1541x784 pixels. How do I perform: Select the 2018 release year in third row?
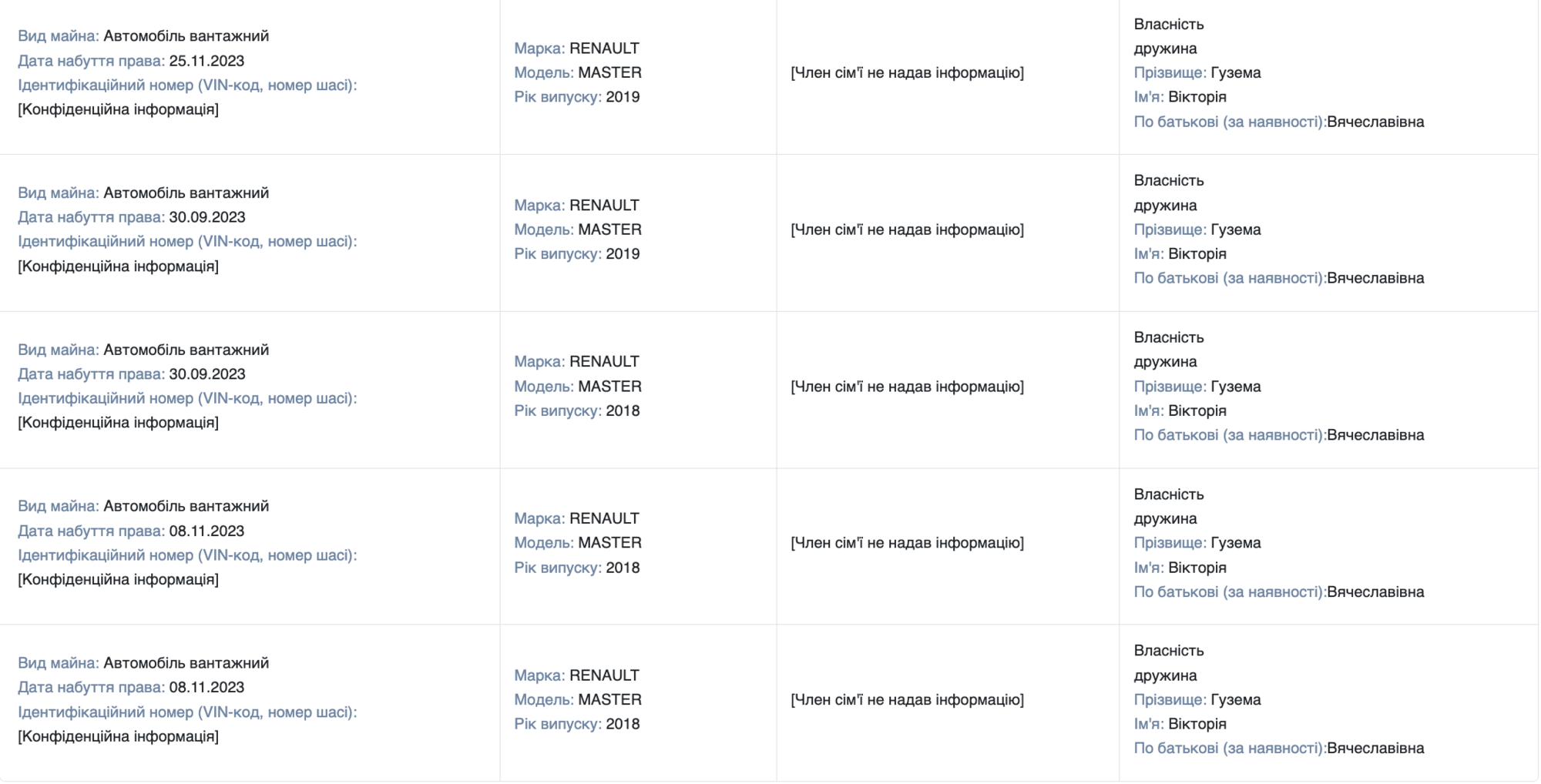(623, 410)
